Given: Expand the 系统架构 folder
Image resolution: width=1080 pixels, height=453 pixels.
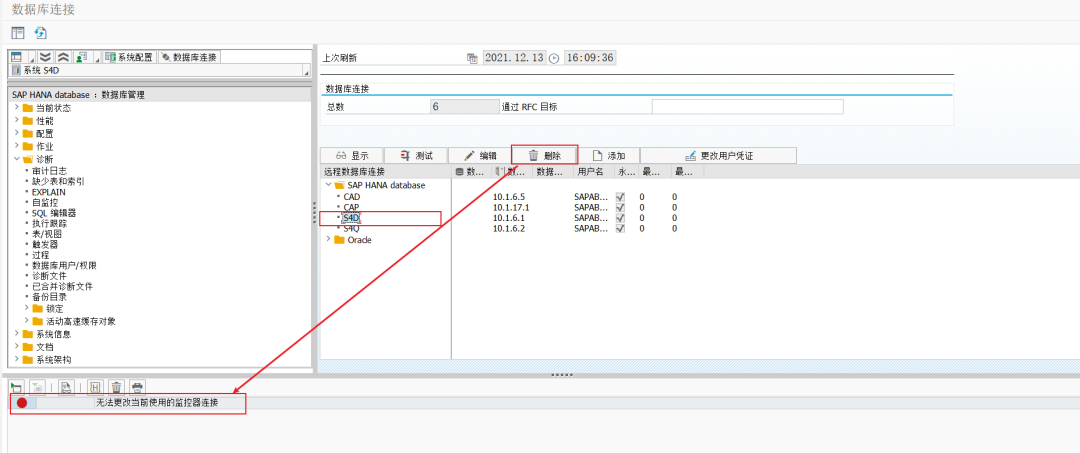Looking at the screenshot, I should pyautogui.click(x=17, y=359).
